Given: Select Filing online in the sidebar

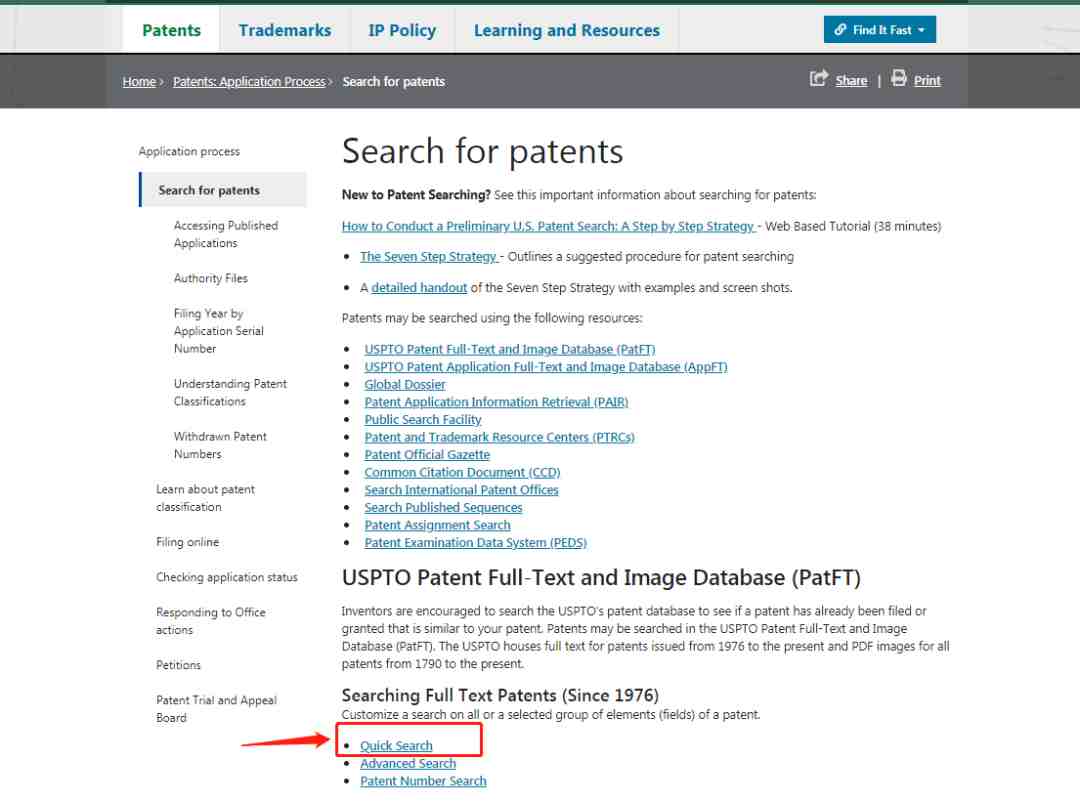Looking at the screenshot, I should (x=187, y=542).
